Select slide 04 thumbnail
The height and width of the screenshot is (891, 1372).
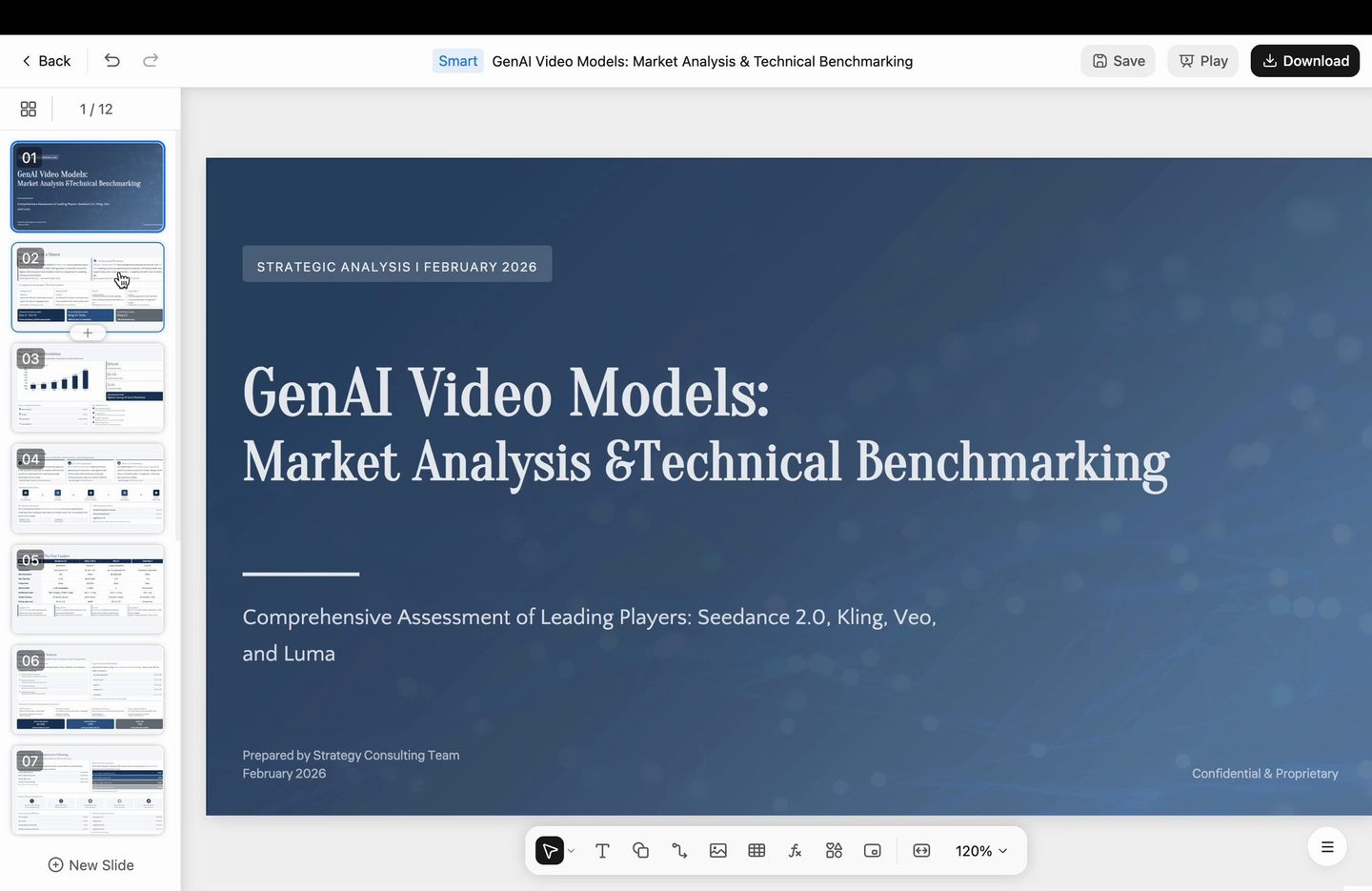point(88,488)
